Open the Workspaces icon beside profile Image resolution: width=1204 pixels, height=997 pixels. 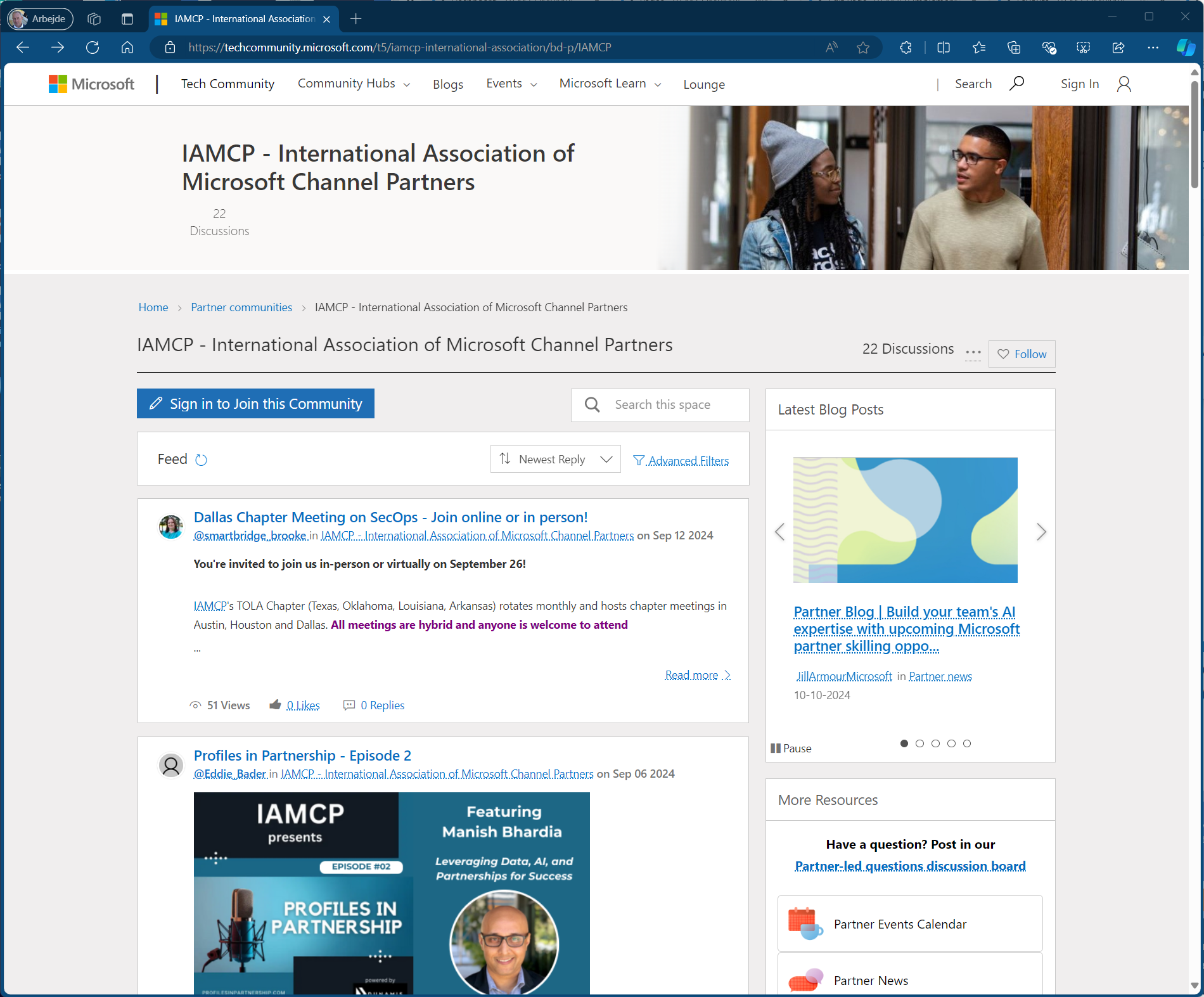(x=94, y=19)
